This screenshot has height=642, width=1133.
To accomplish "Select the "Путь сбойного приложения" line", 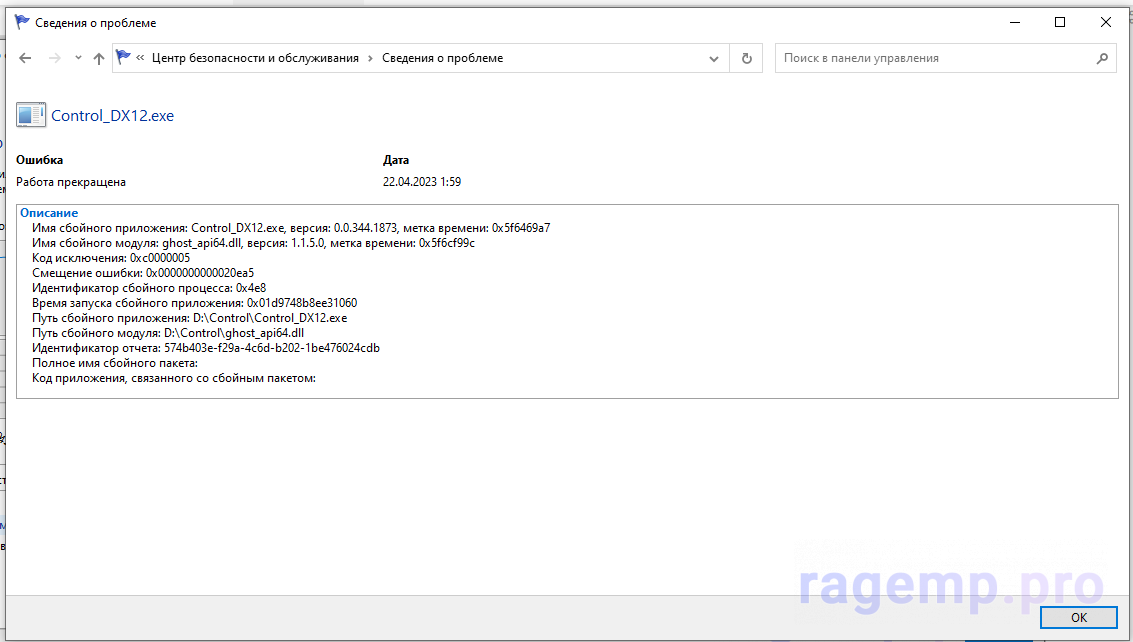I will point(189,318).
